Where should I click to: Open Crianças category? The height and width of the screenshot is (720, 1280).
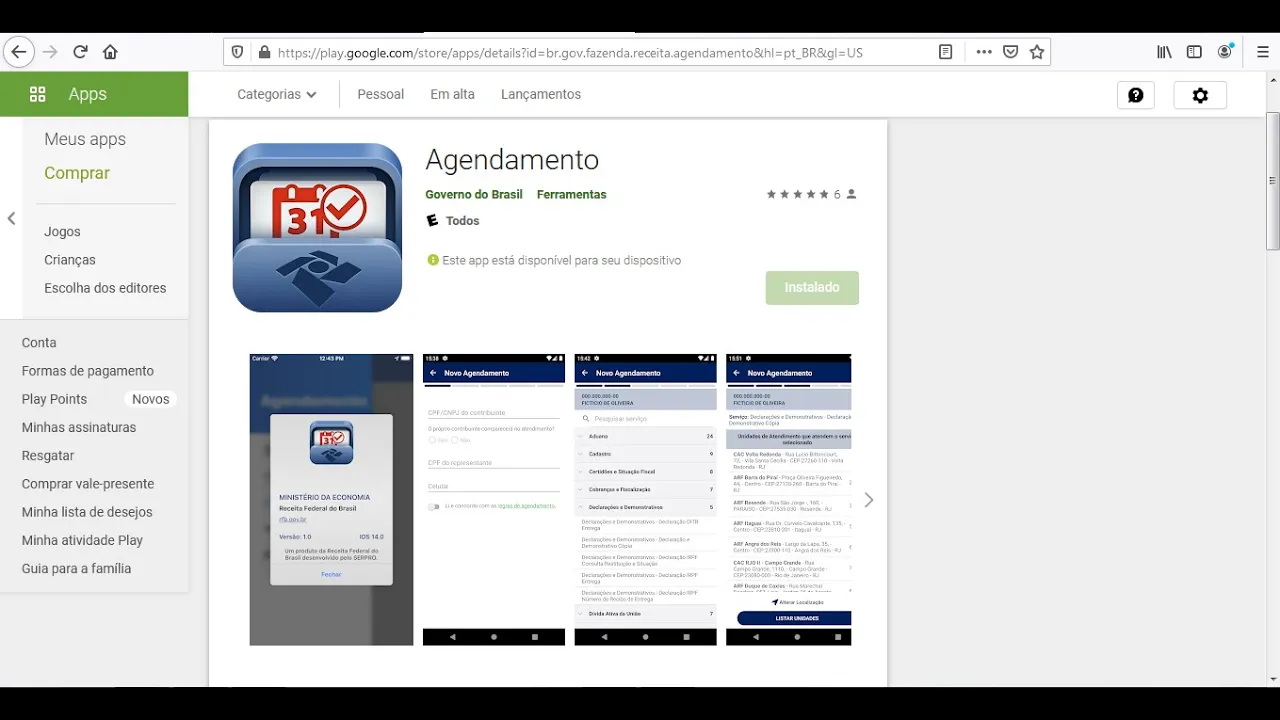(x=70, y=259)
